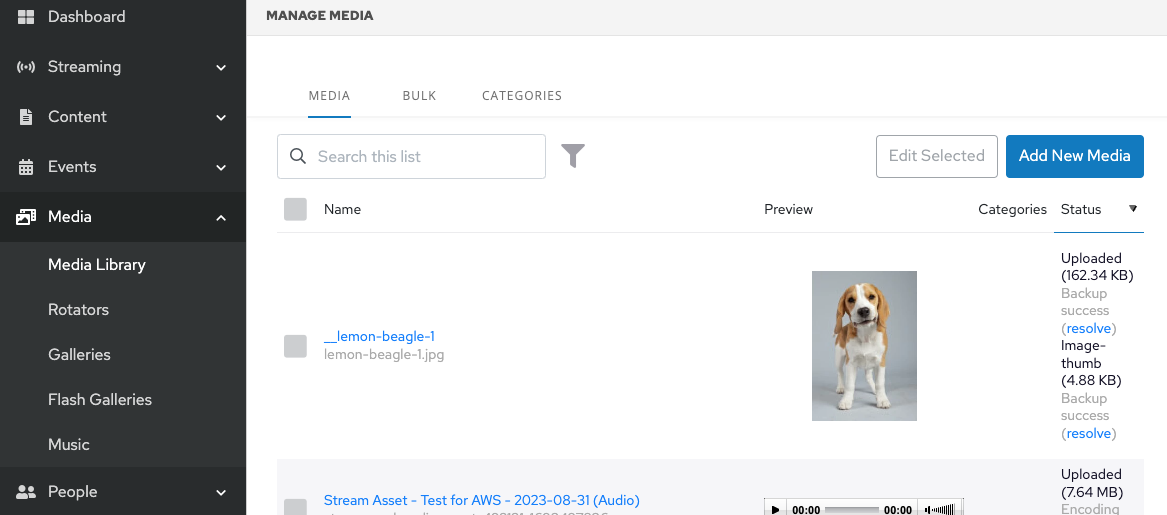Check the Stream Asset row checkbox

click(x=295, y=508)
